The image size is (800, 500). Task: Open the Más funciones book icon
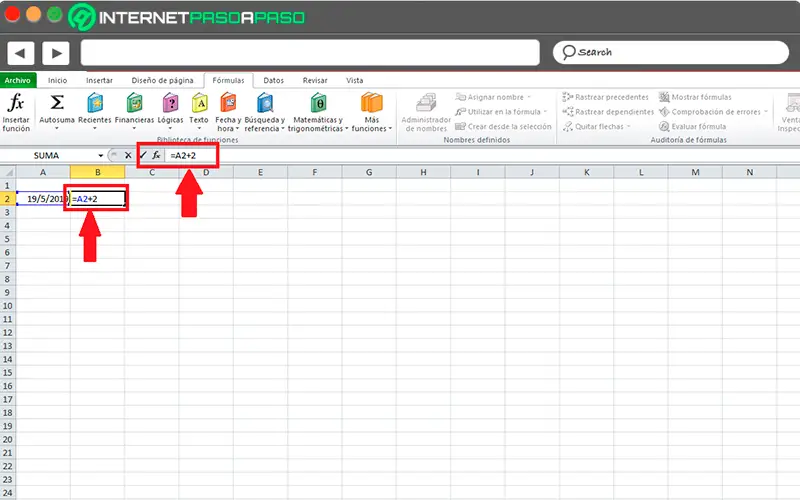[x=371, y=103]
